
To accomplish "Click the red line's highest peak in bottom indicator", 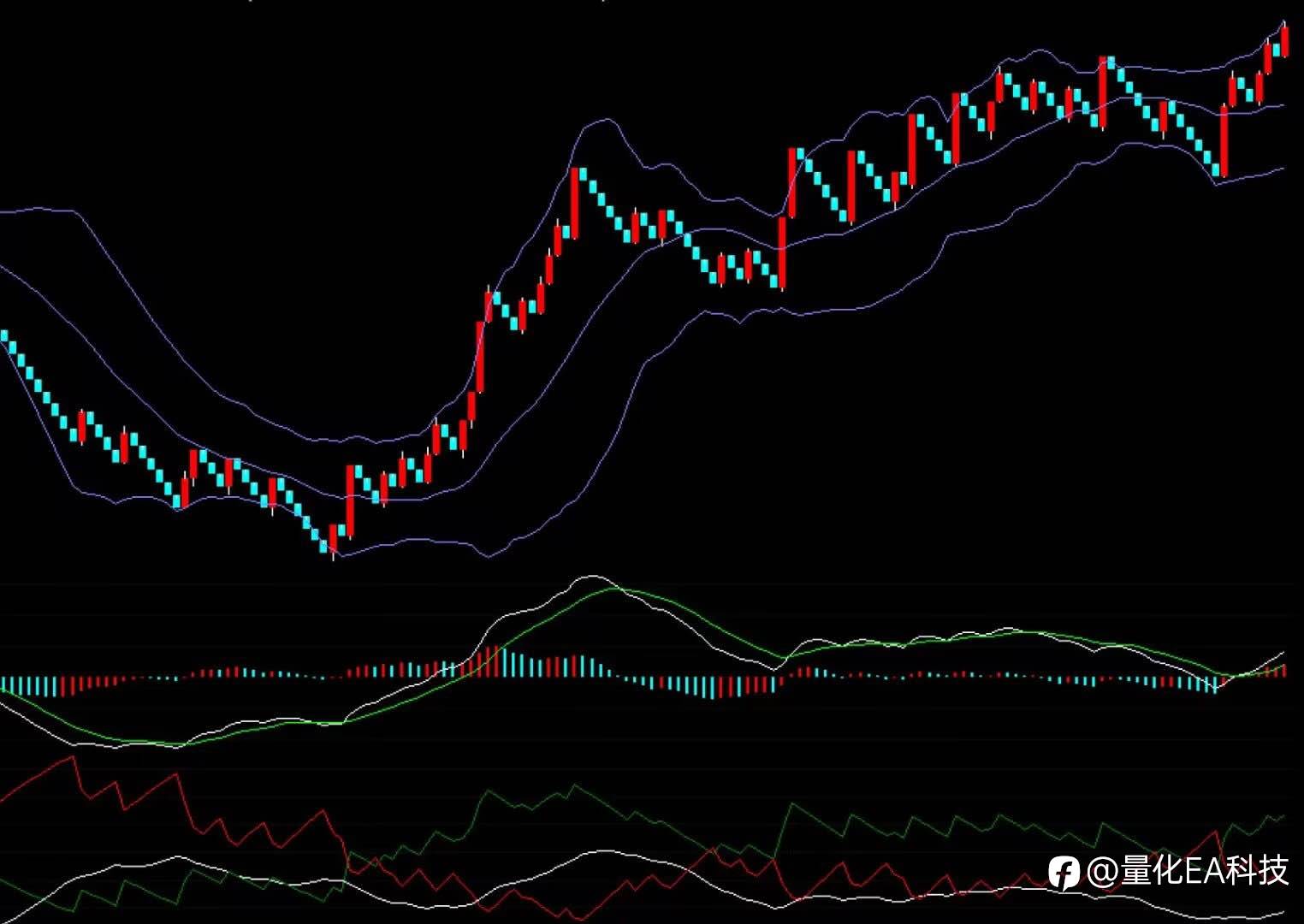I will tap(71, 757).
